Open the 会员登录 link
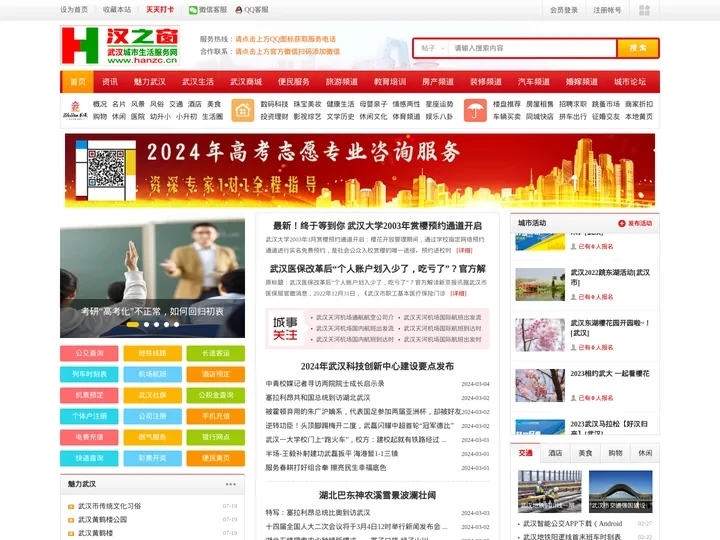Screen dimensions: 720x540 point(564,10)
